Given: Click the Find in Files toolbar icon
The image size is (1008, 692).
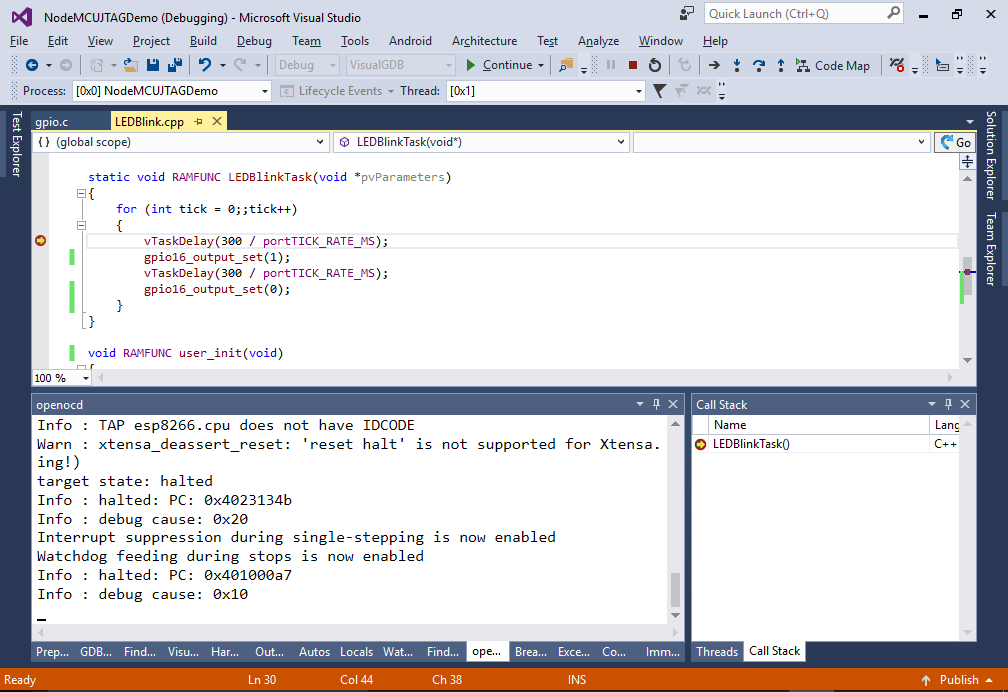Looking at the screenshot, I should 566,65.
